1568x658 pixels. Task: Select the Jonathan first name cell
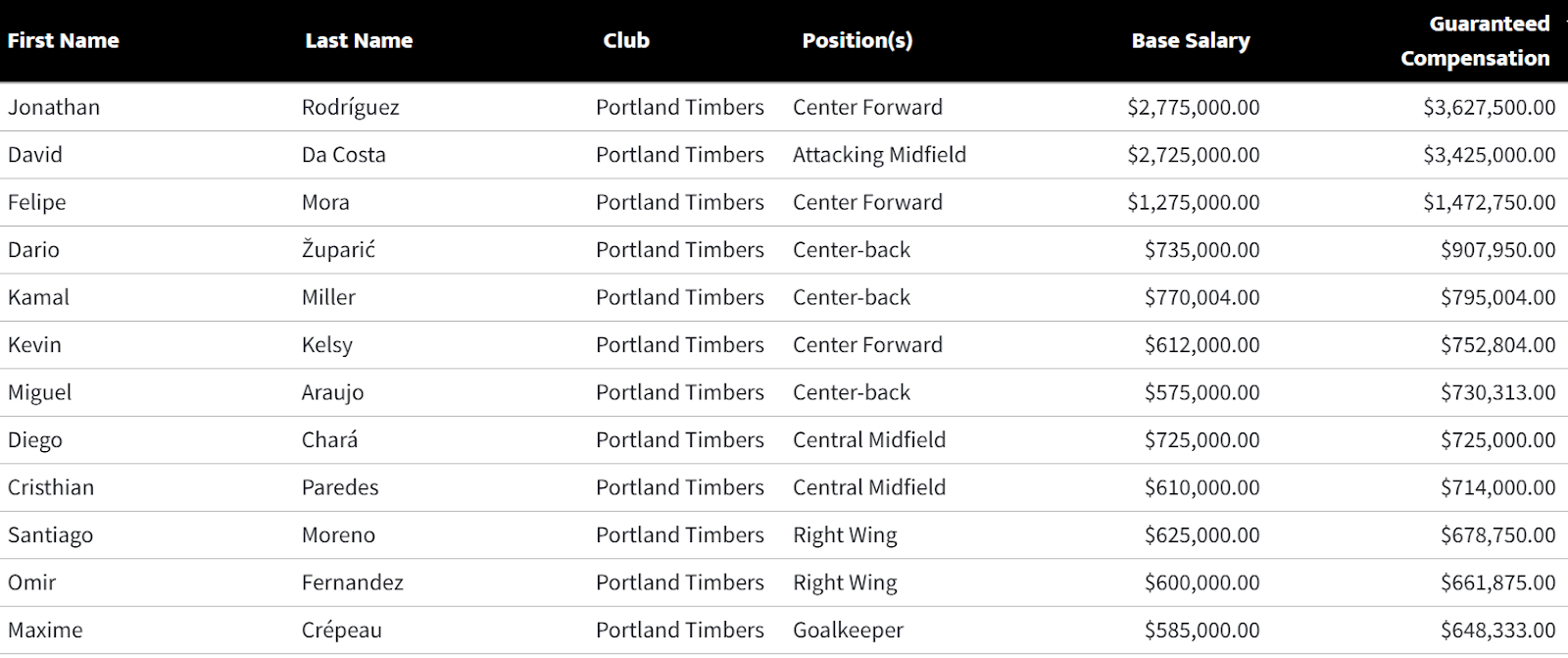pos(54,107)
